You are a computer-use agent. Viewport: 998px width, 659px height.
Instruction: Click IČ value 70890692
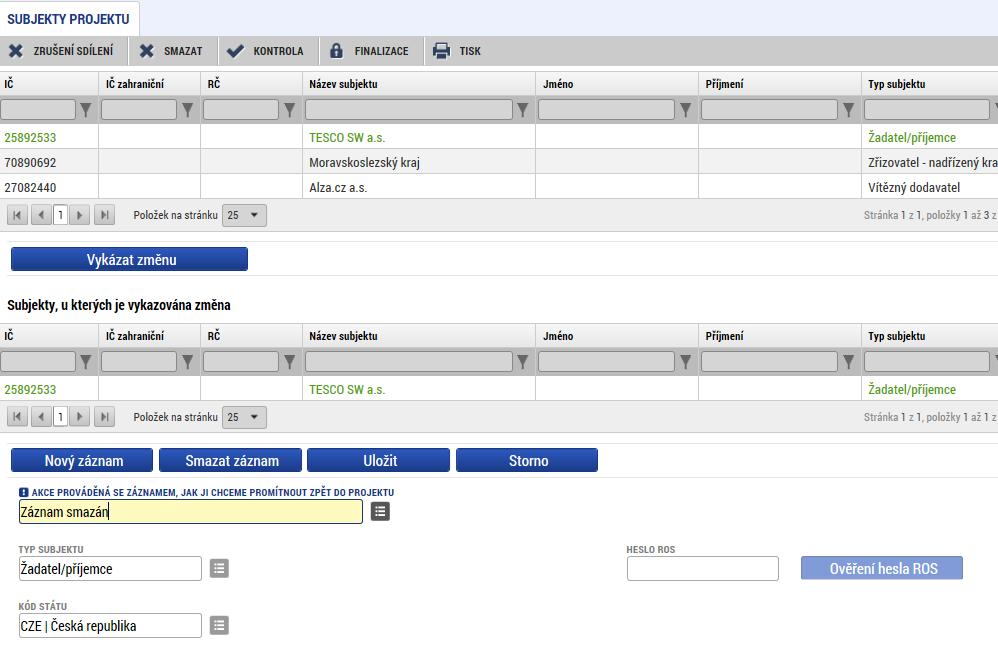(30, 162)
